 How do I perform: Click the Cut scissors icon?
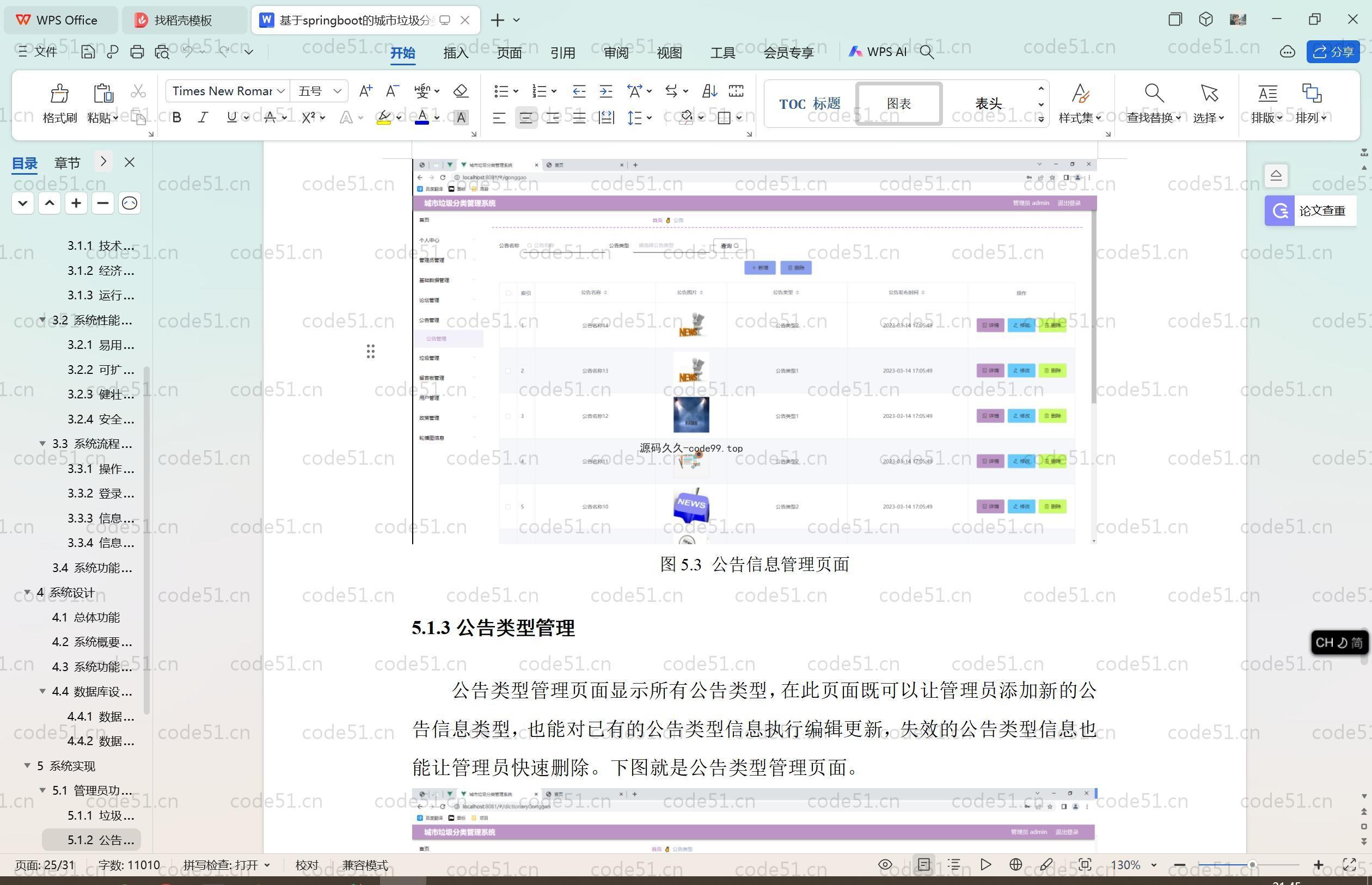[138, 91]
